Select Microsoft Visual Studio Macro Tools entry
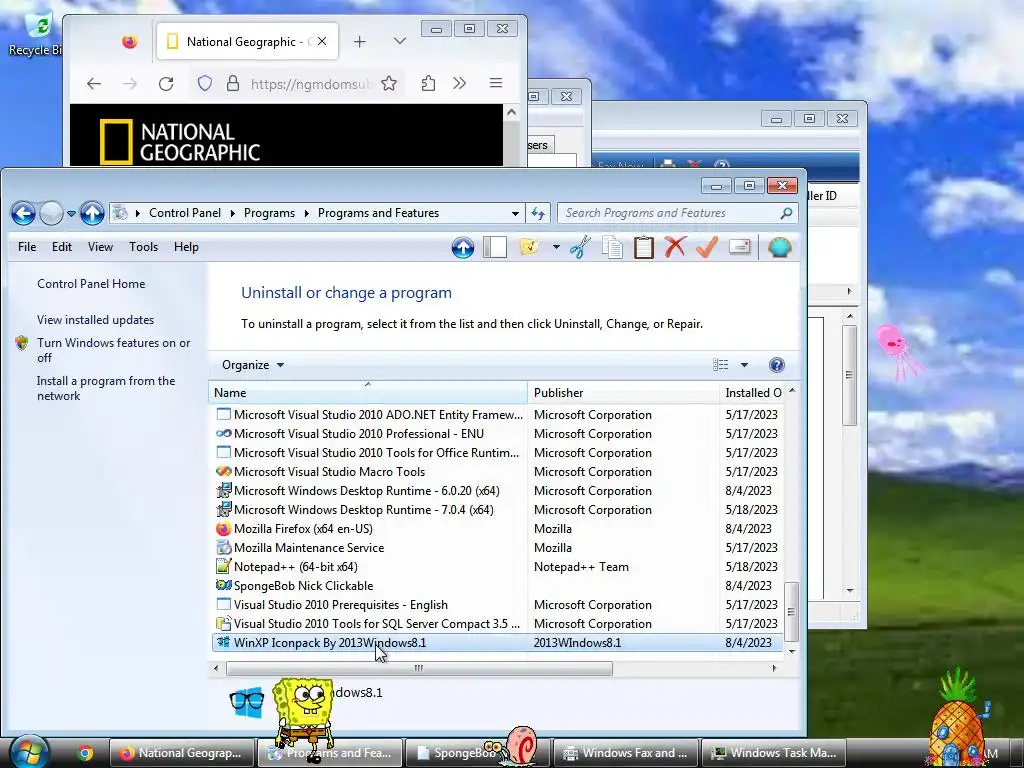1024x768 pixels. pyautogui.click(x=498, y=472)
